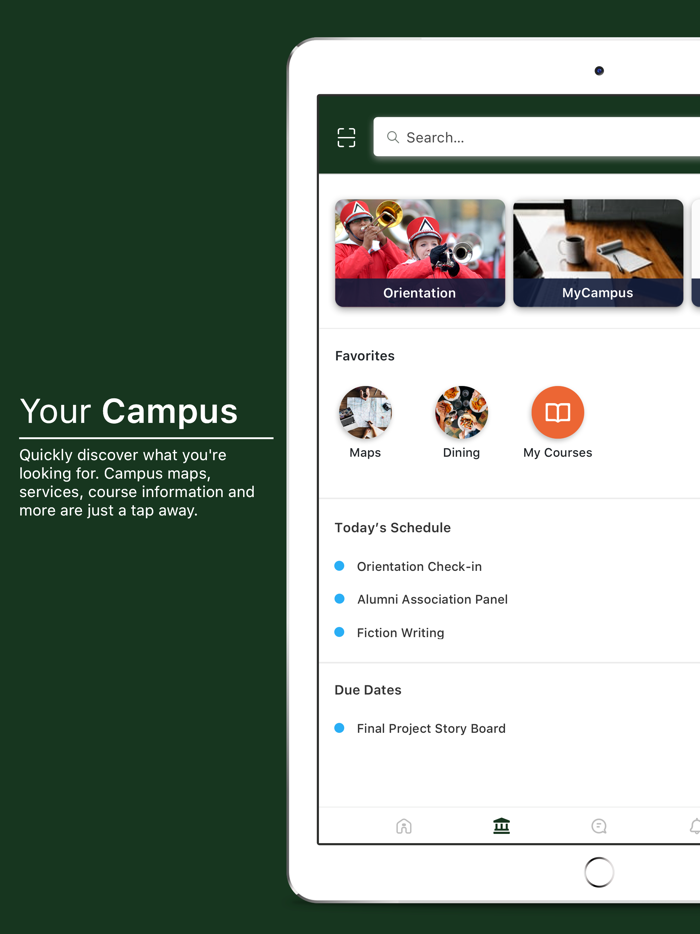Tap the iPad home button
Viewport: 700px width, 934px height.
(x=599, y=872)
